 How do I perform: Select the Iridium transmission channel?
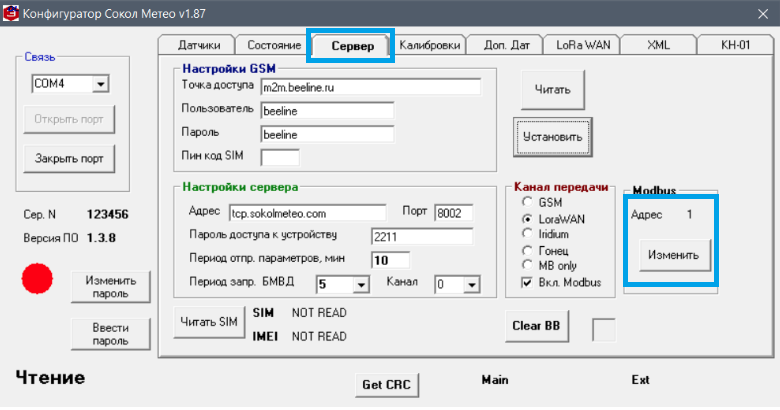[x=527, y=233]
